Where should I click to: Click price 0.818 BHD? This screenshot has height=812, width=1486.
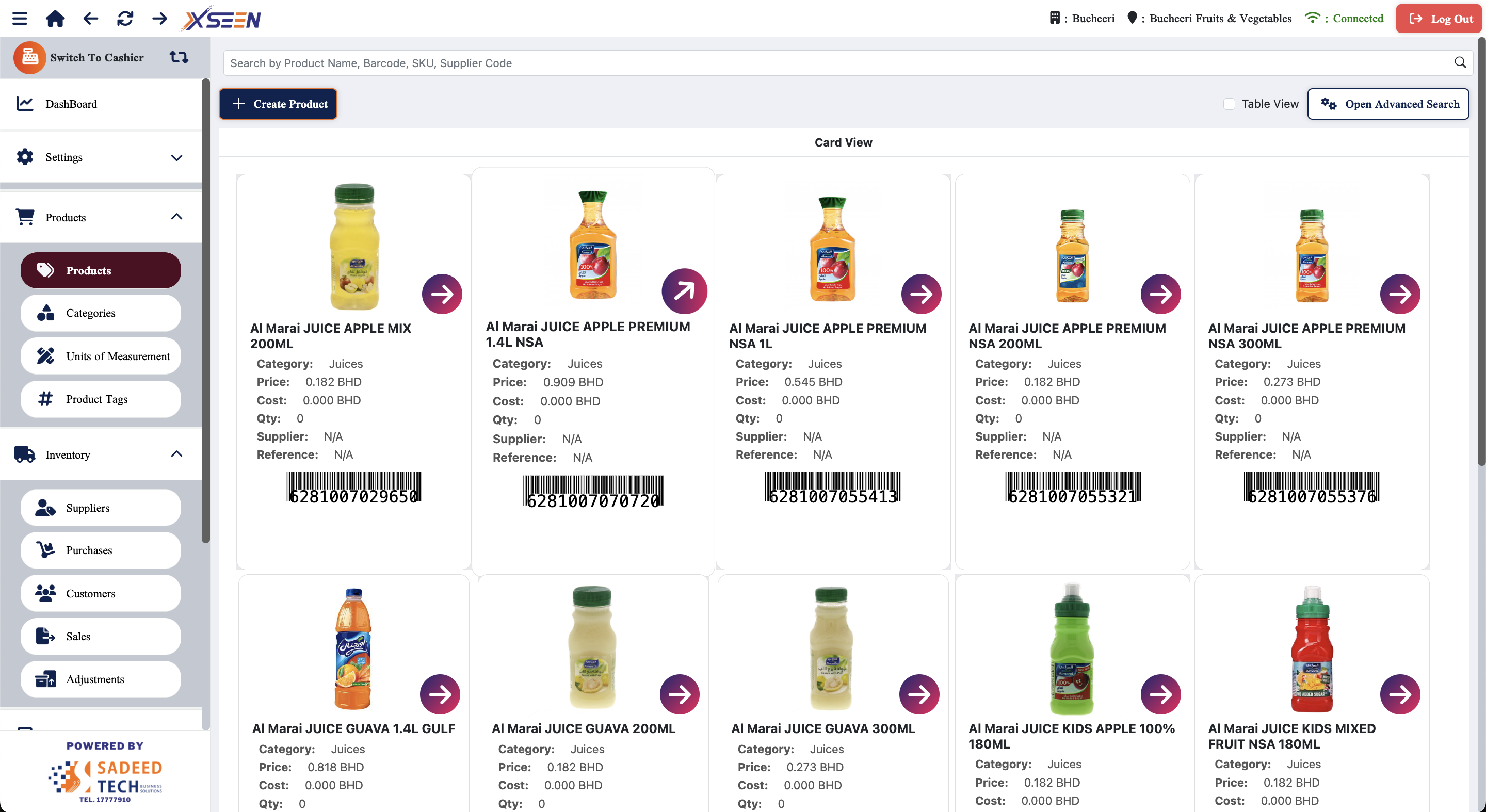335,767
